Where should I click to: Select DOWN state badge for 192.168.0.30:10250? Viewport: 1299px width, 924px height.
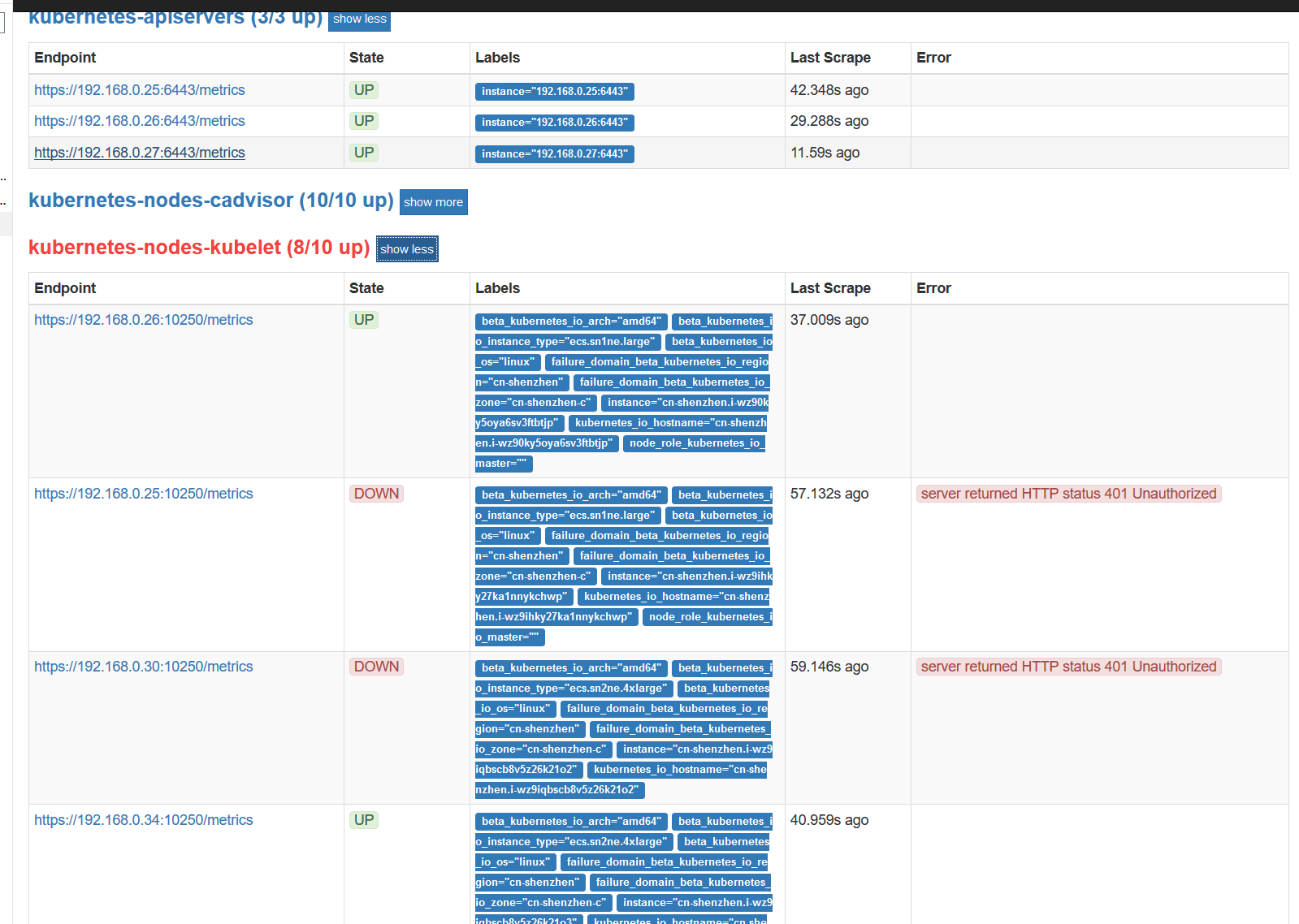[377, 667]
